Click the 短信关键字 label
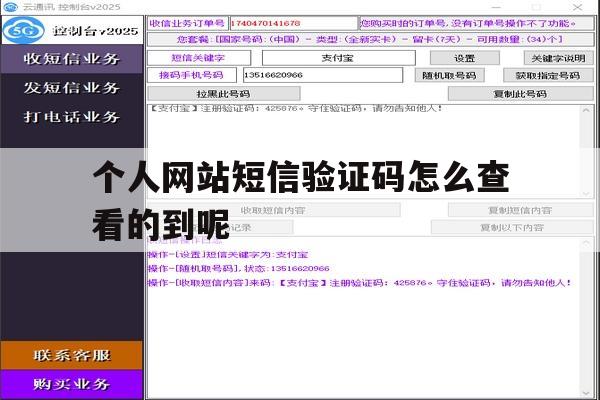This screenshot has height=400, width=600. tap(199, 58)
